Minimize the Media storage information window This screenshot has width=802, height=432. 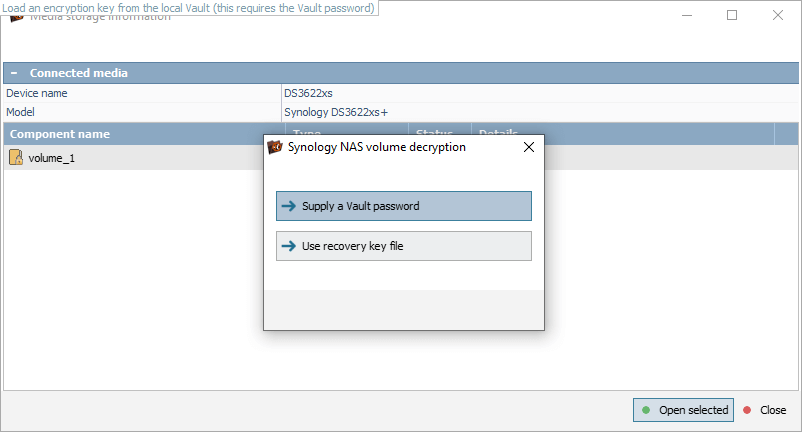pos(686,15)
